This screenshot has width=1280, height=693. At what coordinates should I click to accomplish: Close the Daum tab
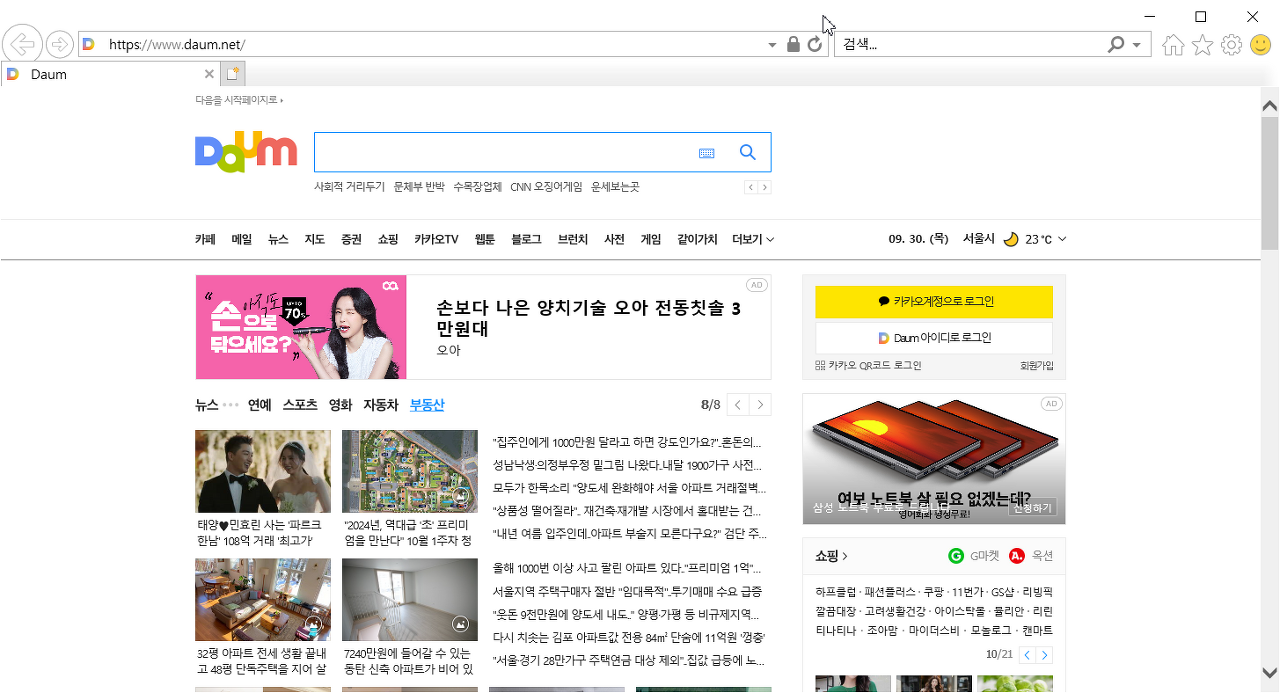(x=209, y=74)
